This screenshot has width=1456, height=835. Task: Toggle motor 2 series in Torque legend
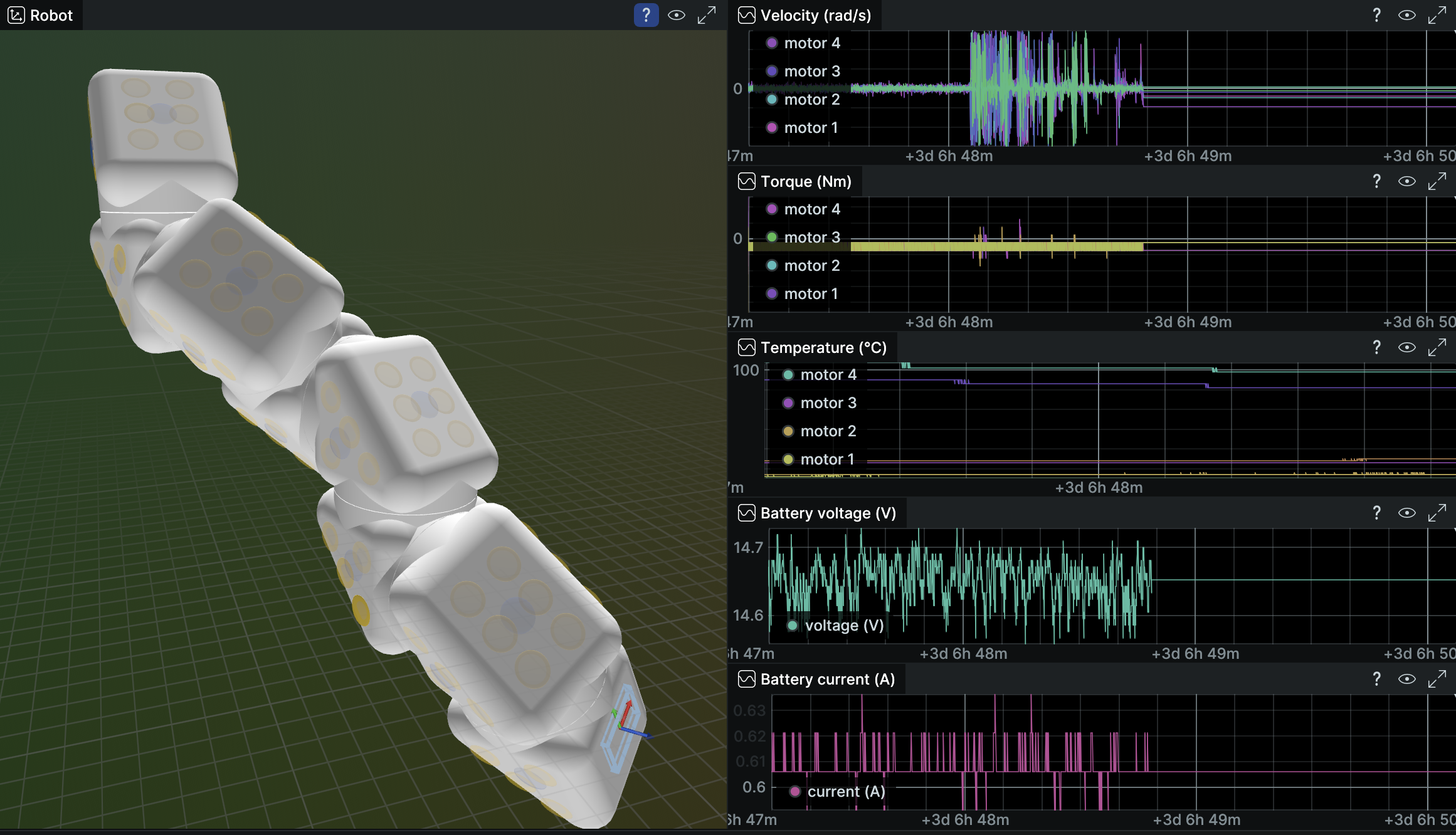click(x=804, y=266)
